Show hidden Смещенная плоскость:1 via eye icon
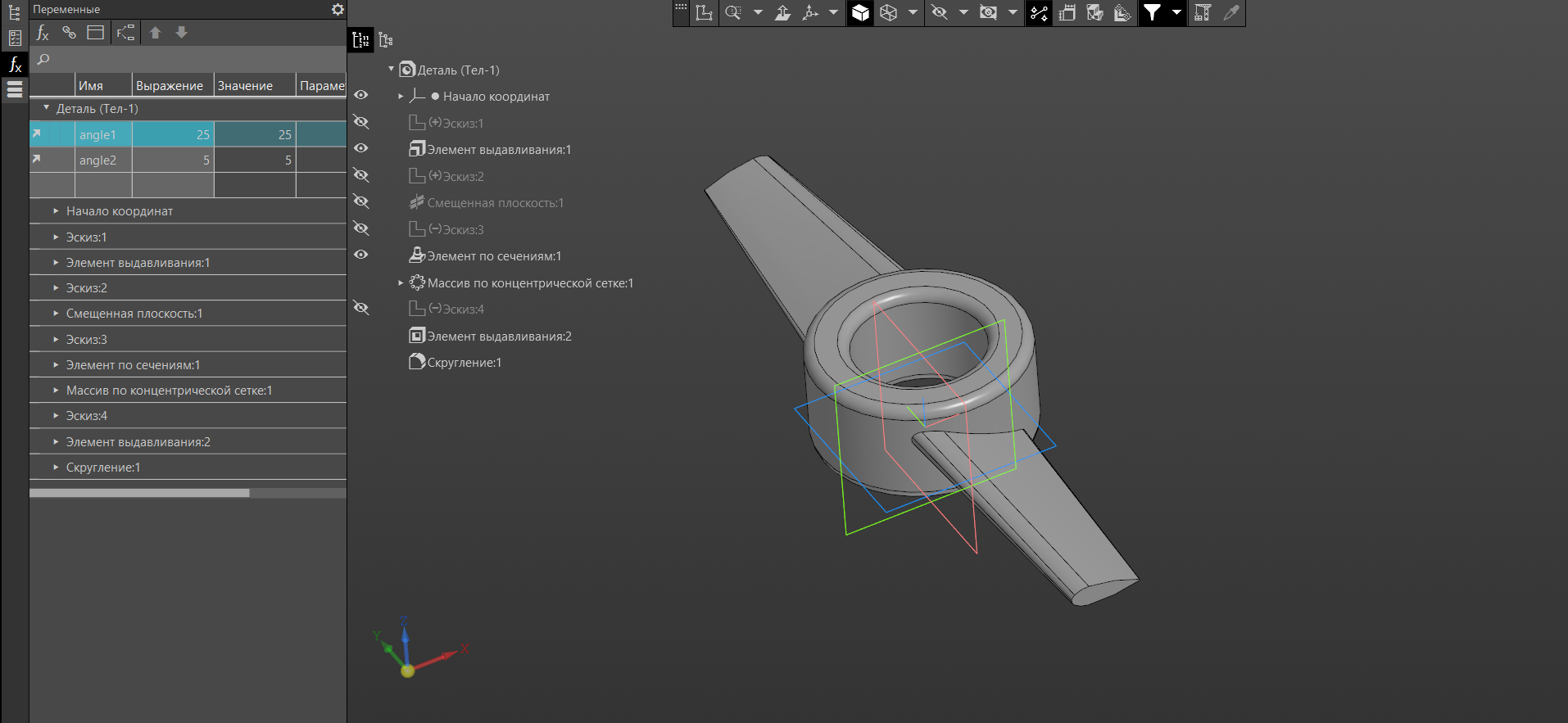The width and height of the screenshot is (1568, 723). pos(360,201)
